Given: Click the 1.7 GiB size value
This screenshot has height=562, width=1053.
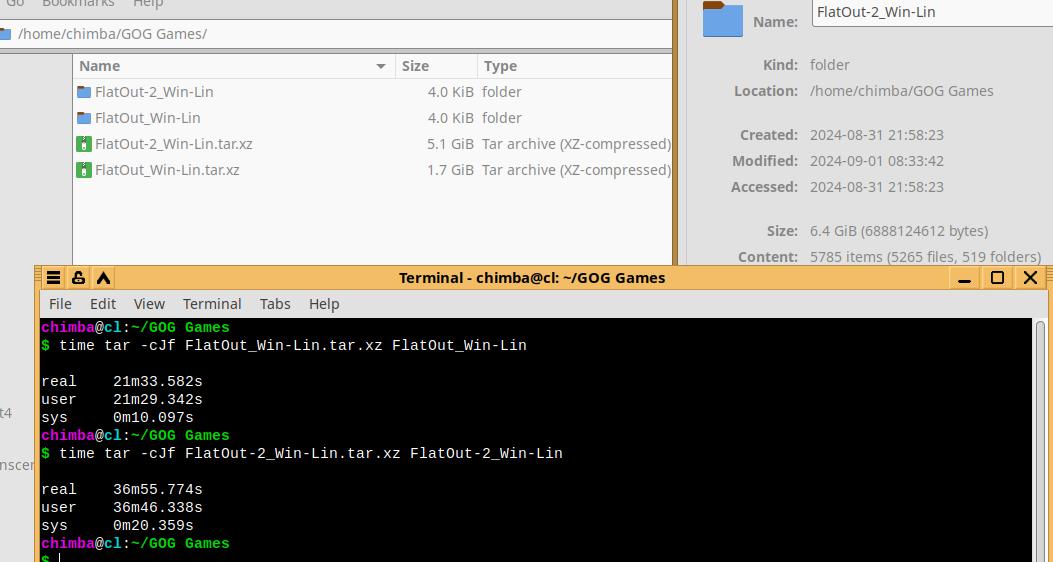Looking at the screenshot, I should pos(450,170).
